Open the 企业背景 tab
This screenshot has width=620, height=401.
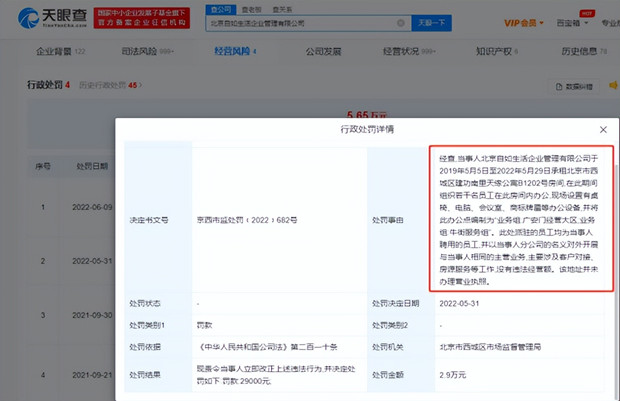pos(60,51)
